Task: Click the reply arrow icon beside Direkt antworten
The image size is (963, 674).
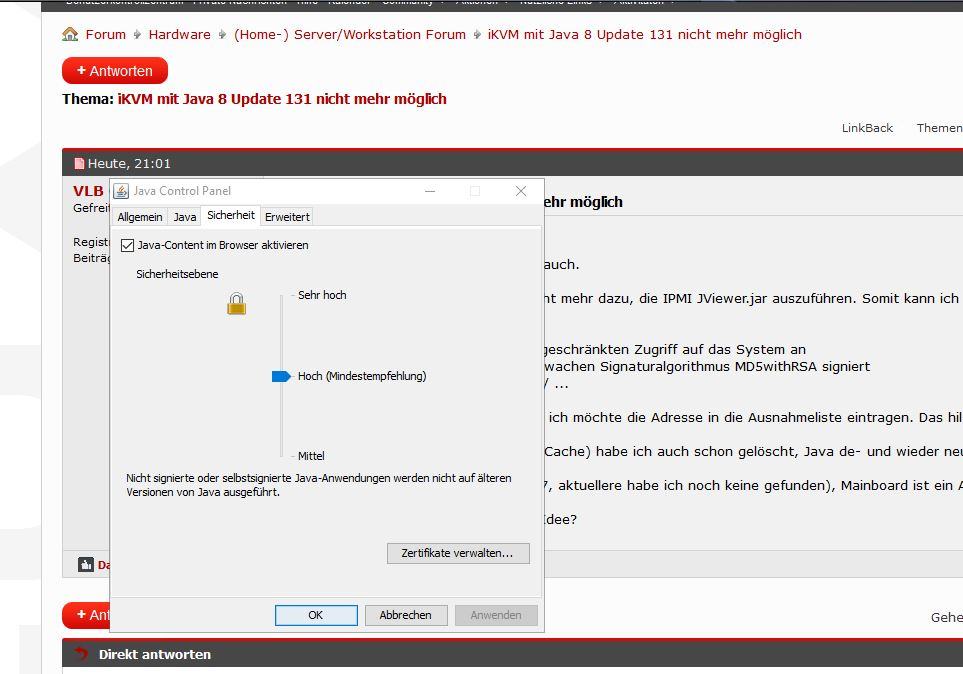Action: 81,654
